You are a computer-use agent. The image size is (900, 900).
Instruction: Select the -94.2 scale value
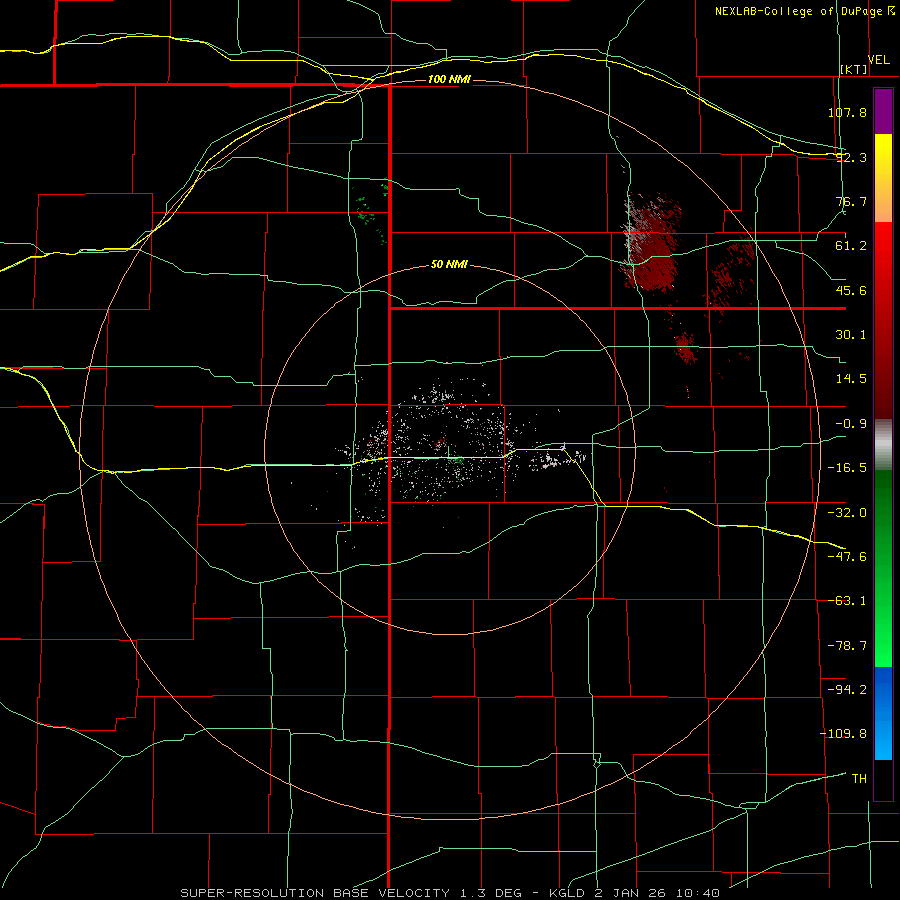[x=847, y=690]
